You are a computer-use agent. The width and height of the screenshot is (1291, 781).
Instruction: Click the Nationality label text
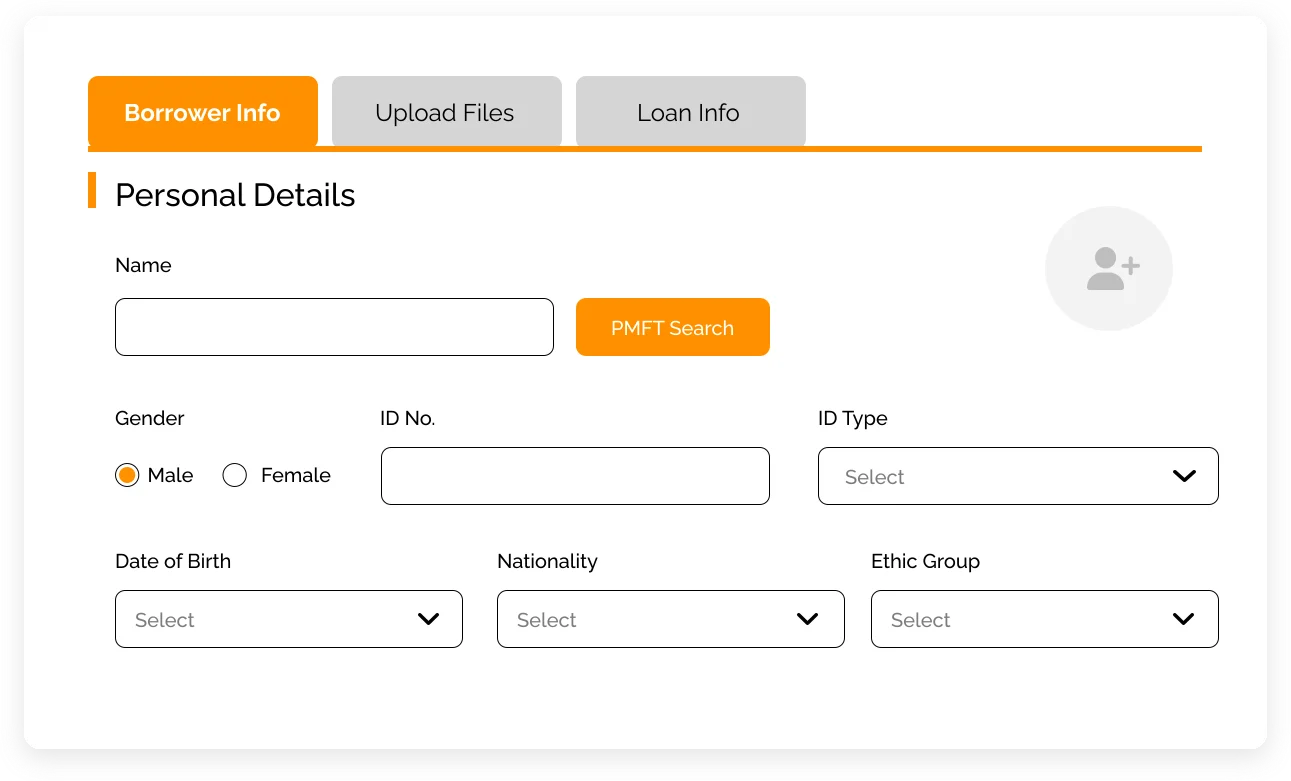(547, 561)
